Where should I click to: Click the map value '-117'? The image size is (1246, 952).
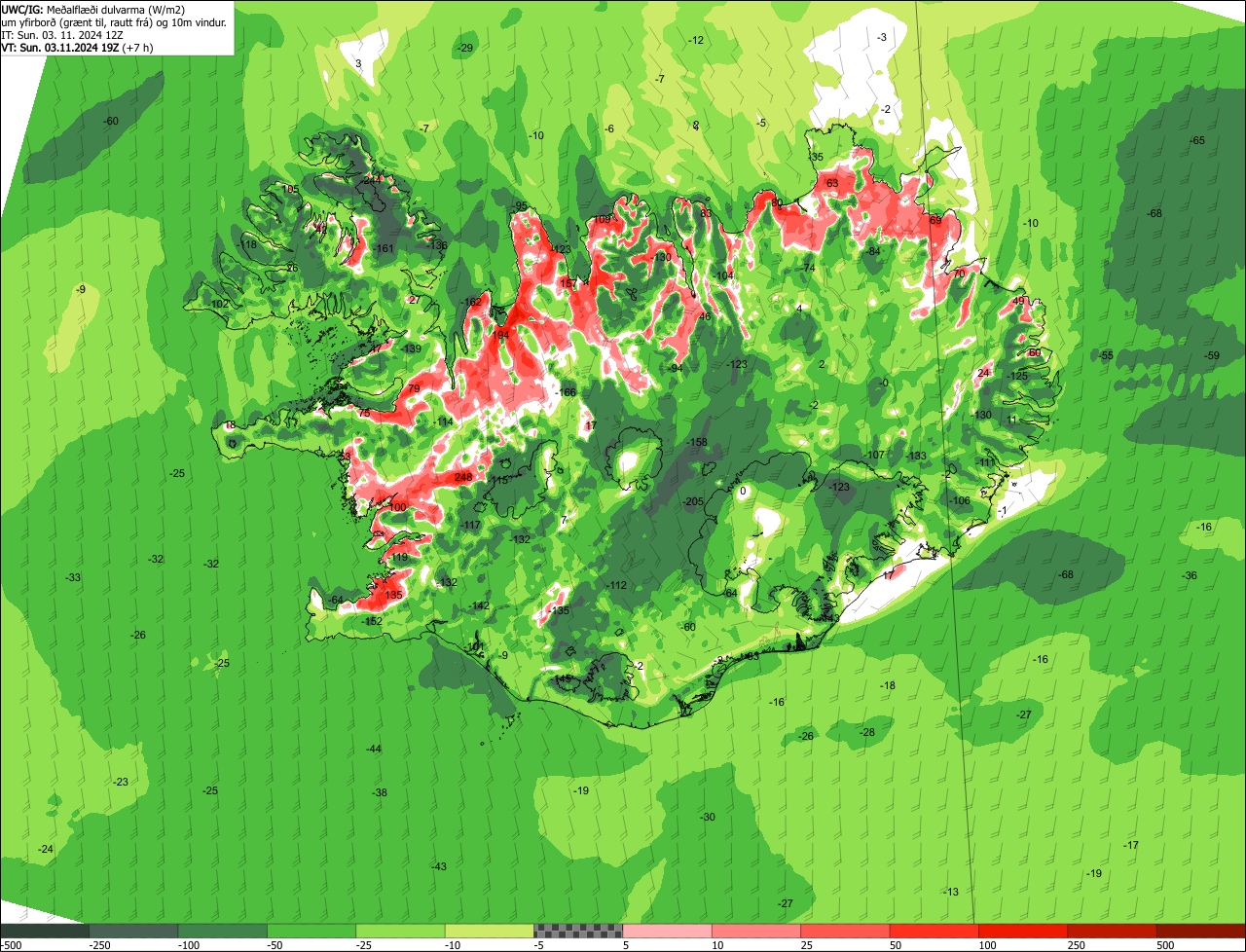click(x=470, y=526)
